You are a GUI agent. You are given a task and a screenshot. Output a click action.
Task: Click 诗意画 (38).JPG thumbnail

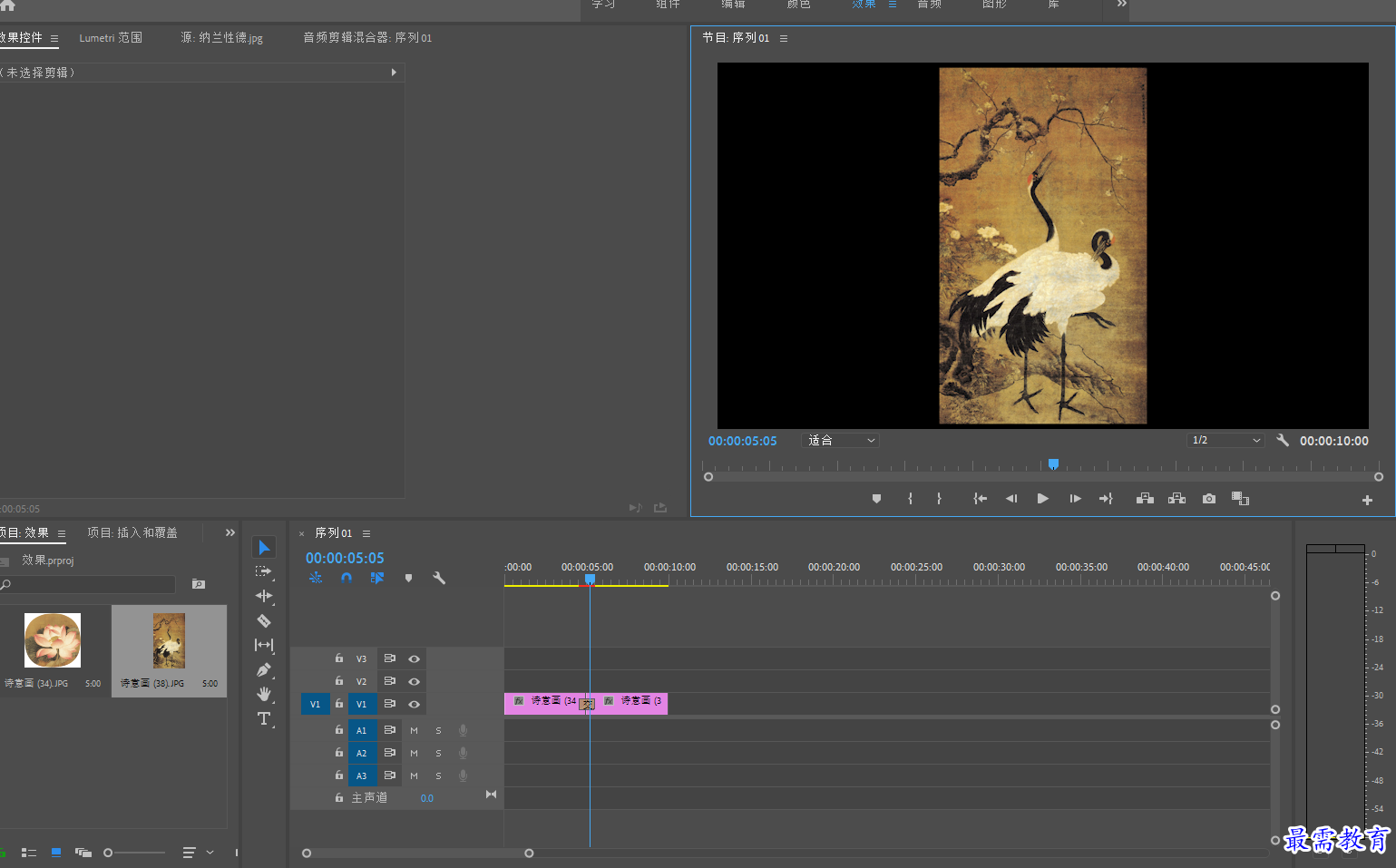(x=169, y=639)
